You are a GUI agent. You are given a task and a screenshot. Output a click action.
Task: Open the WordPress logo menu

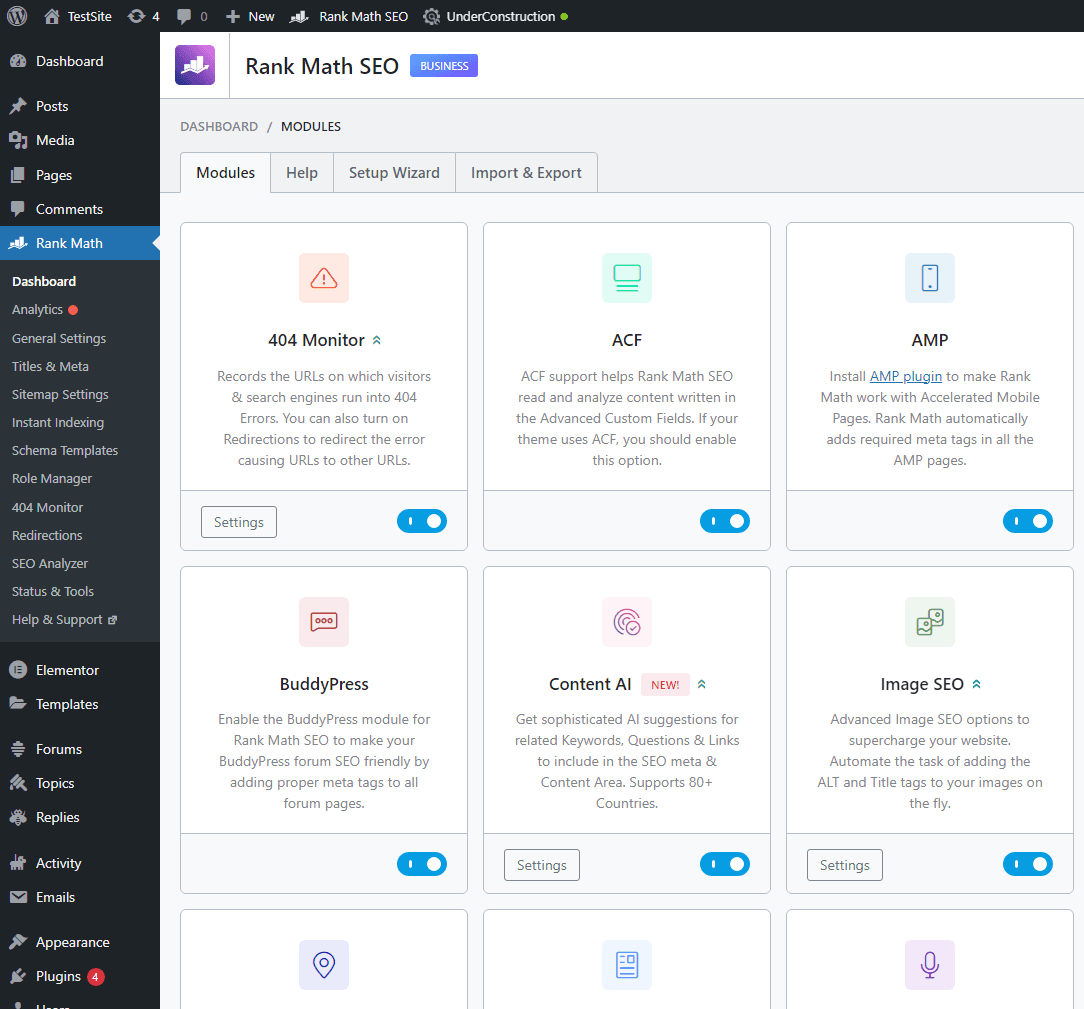(17, 16)
